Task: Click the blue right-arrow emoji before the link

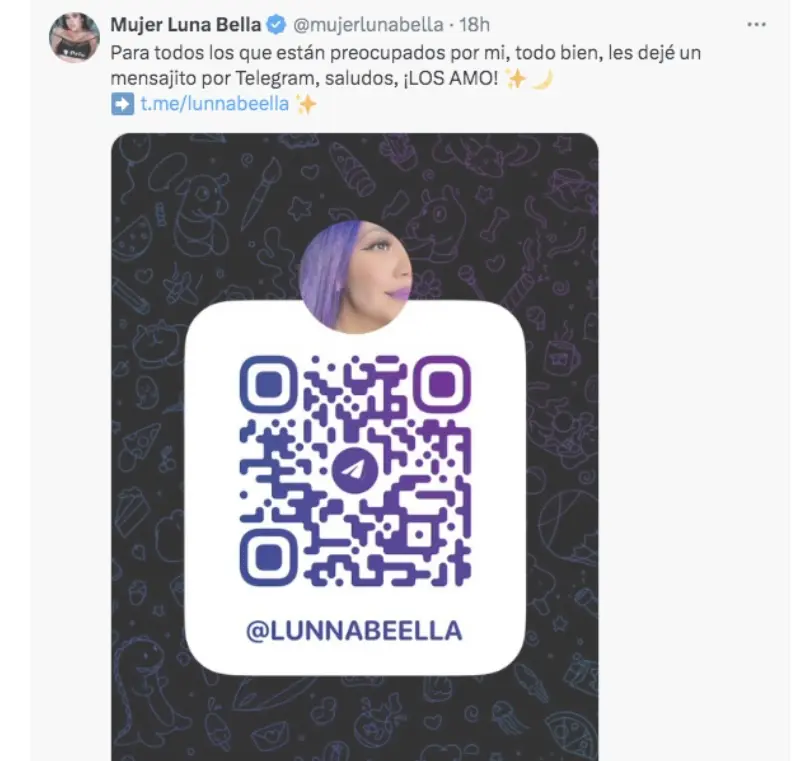Action: click(123, 104)
